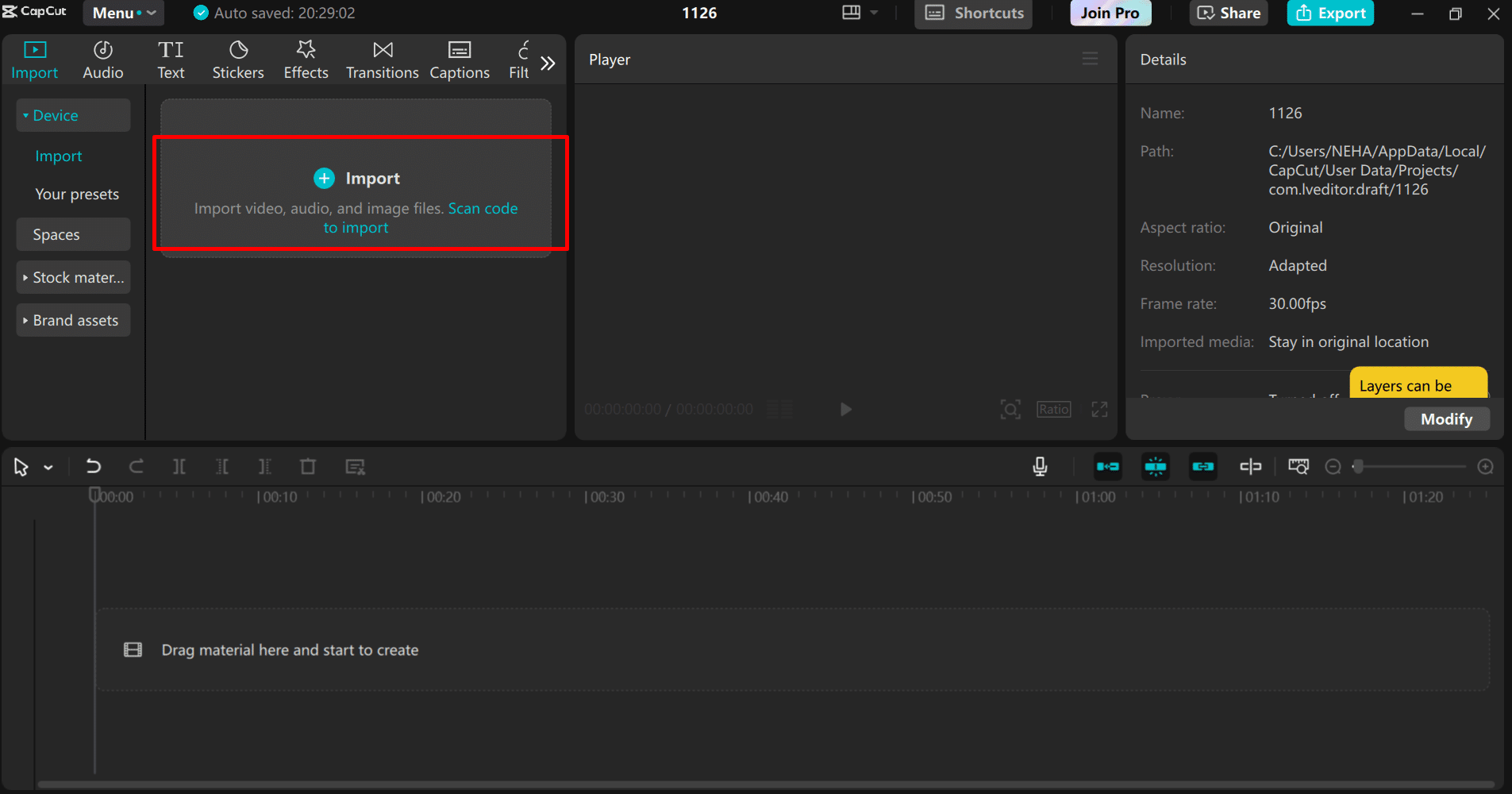Click the zoom out timeline icon
Screen dimensions: 1512x794
pos(1333,467)
